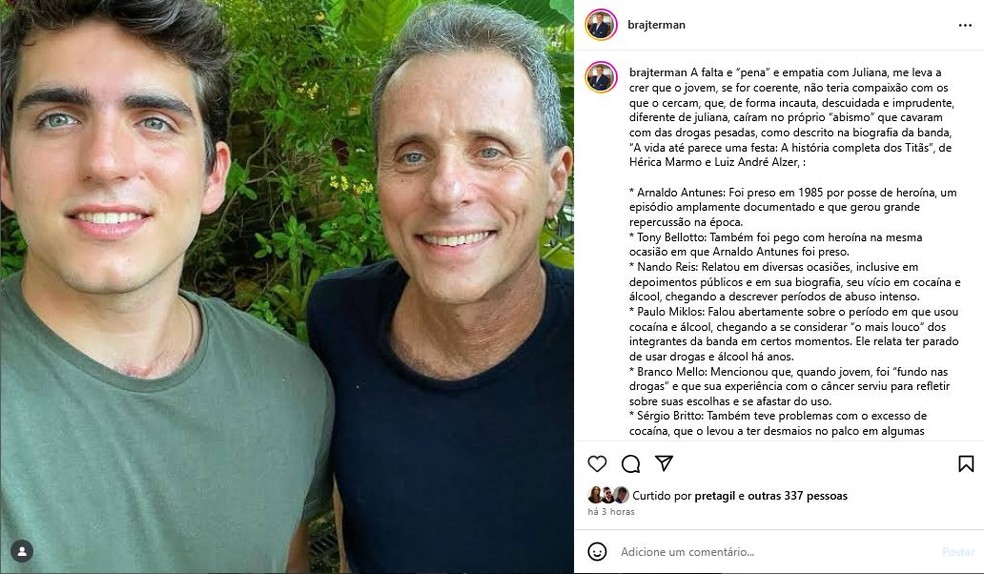
Task: Open the bold brajterman username in caption
Action: pos(658,73)
